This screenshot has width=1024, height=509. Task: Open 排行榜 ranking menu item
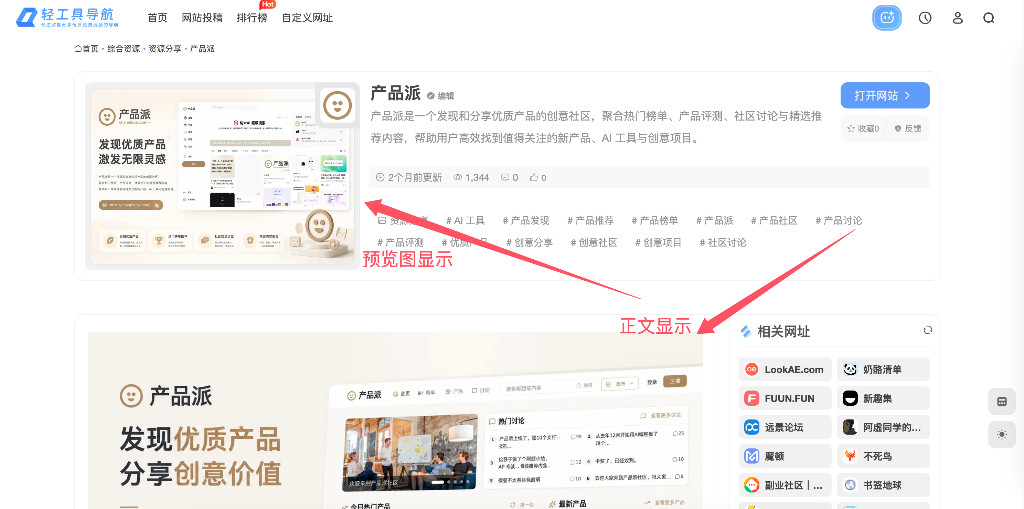[x=252, y=18]
